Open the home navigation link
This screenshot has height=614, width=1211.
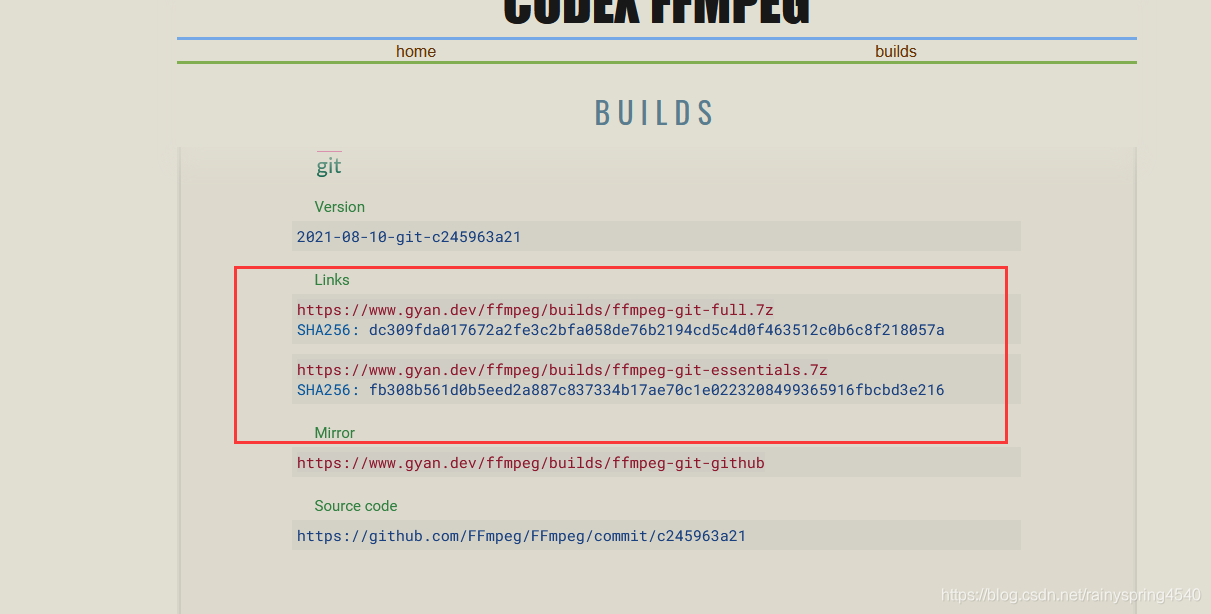[416, 51]
